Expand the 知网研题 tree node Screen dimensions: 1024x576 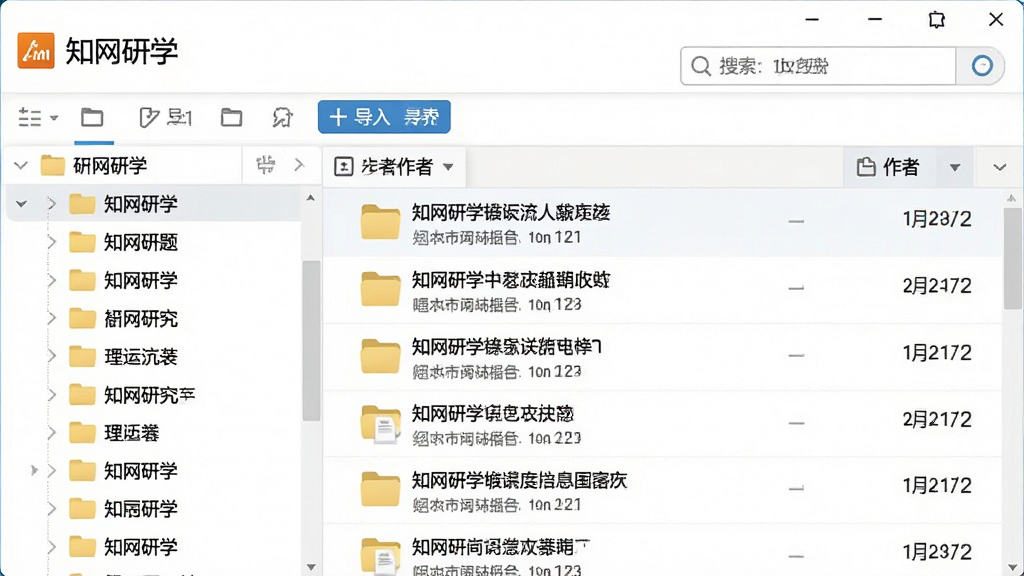pos(52,242)
